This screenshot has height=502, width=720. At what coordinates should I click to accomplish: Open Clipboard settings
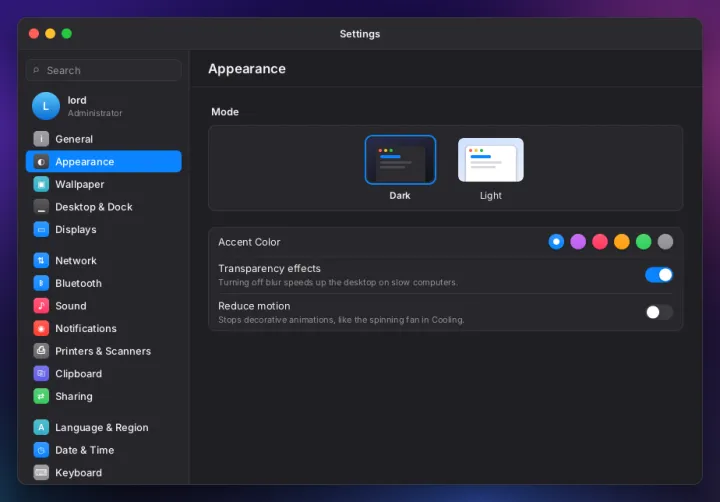pyautogui.click(x=104, y=373)
